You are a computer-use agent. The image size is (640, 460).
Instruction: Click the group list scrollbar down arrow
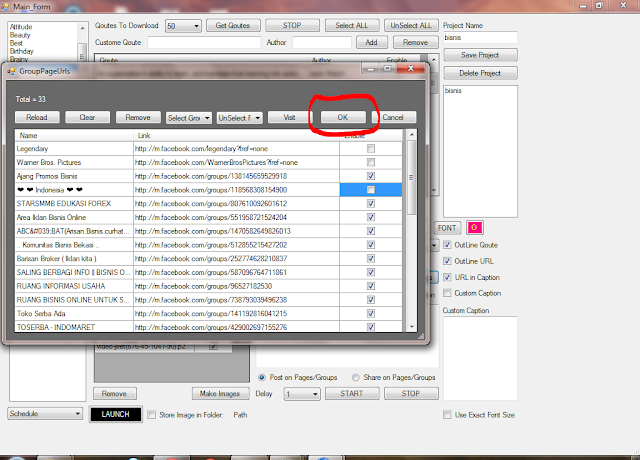point(411,327)
